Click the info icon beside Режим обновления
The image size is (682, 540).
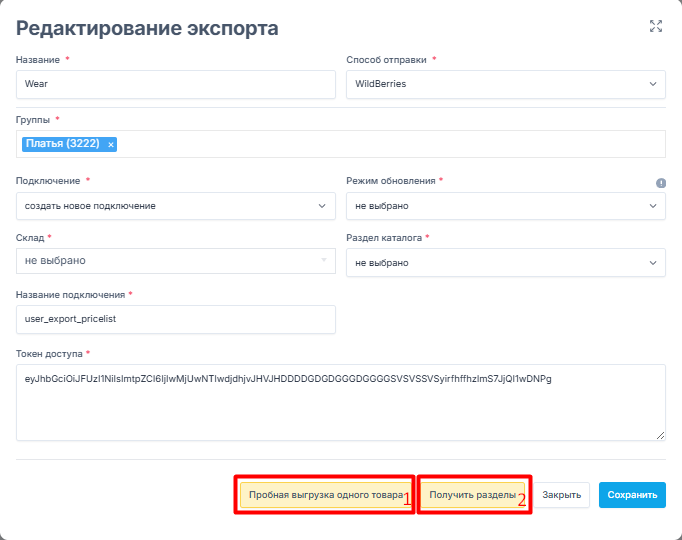pos(661,183)
